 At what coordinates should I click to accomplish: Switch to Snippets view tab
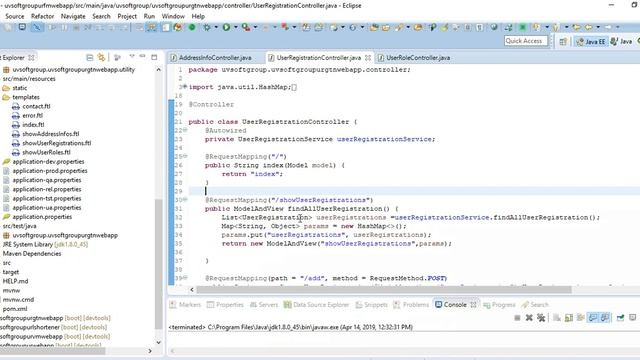tap(371, 304)
